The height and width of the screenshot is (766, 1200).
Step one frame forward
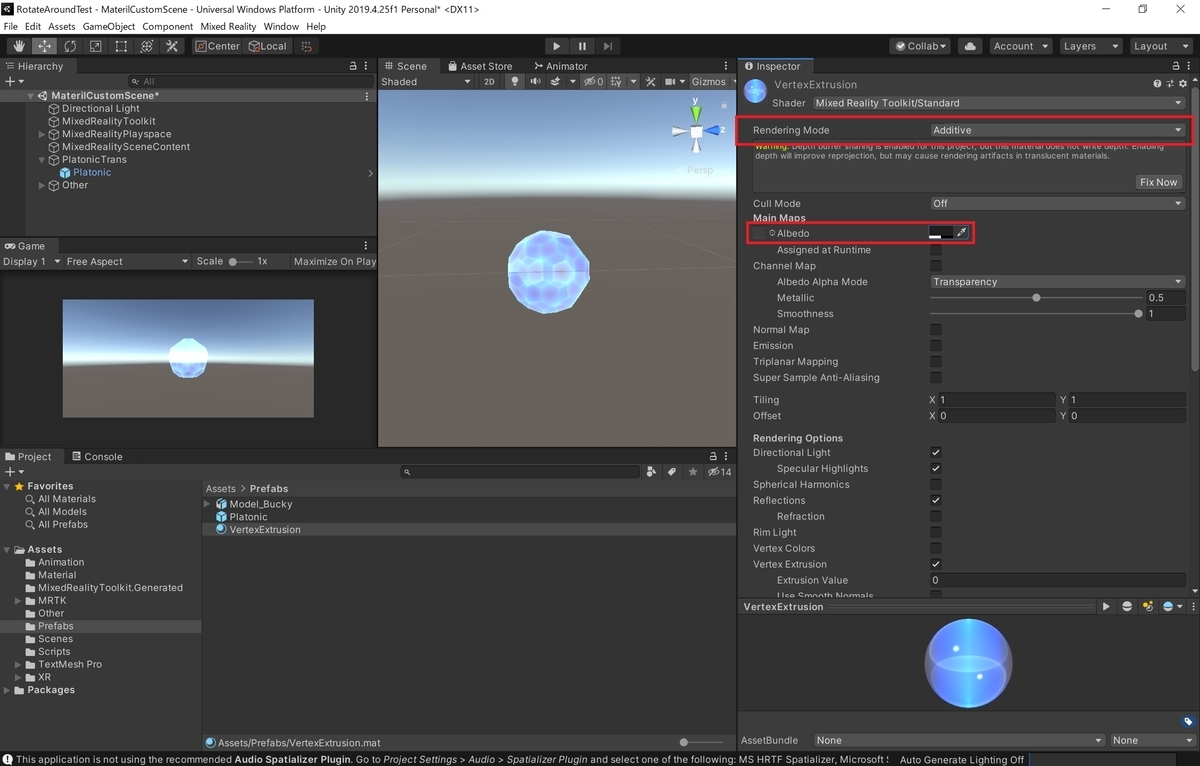[x=608, y=46]
